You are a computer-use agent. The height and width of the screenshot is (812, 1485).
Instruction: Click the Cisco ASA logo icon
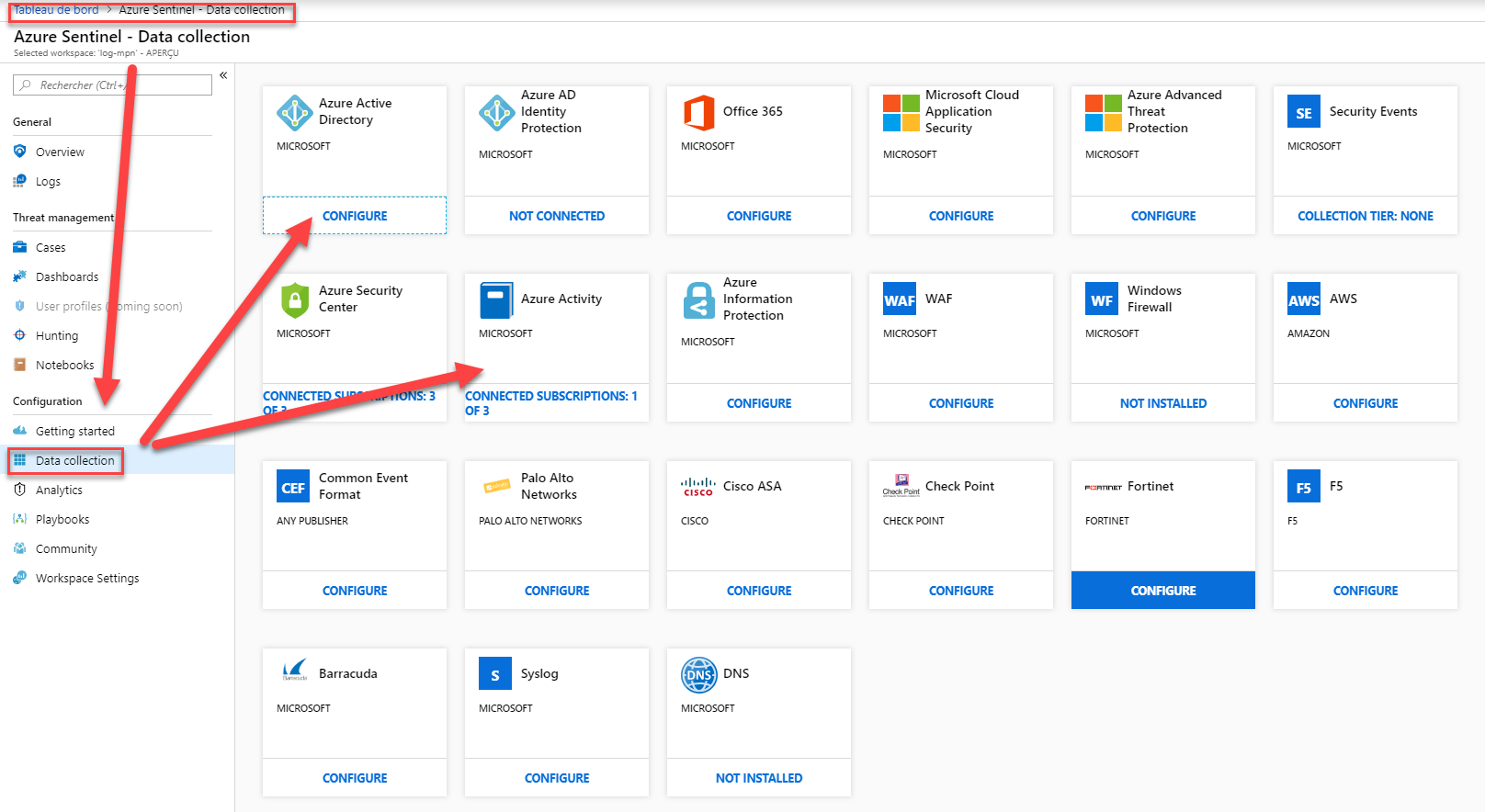tap(698, 487)
